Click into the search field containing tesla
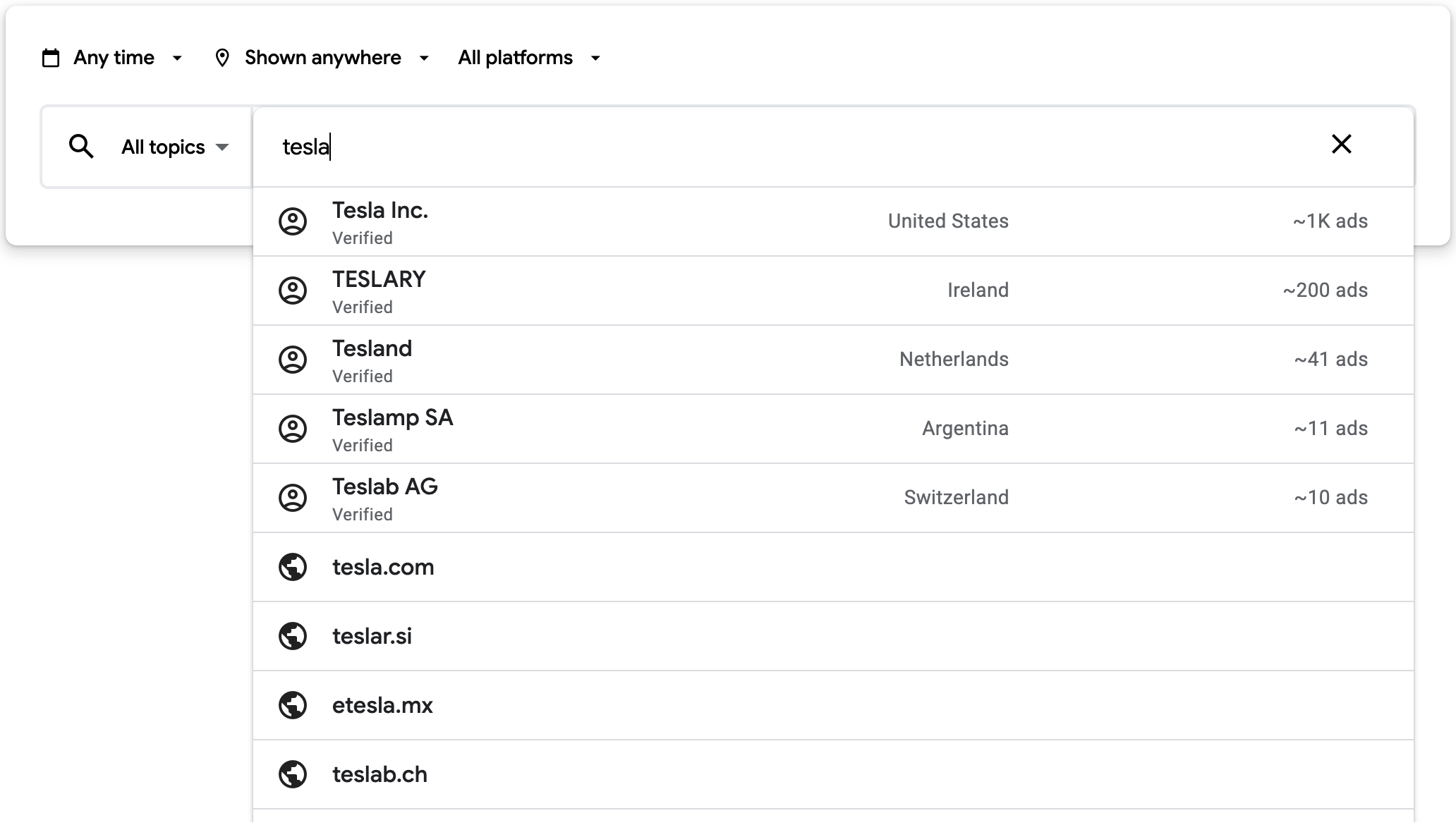Image resolution: width=1456 pixels, height=825 pixels. [776, 147]
